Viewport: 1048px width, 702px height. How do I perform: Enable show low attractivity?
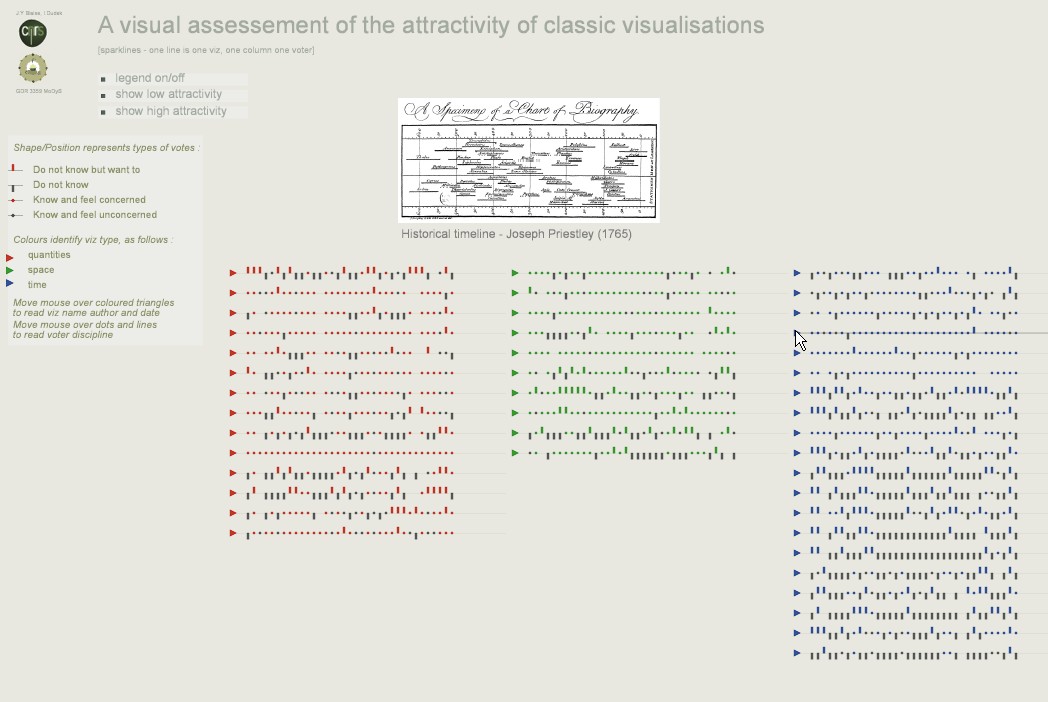(173, 94)
